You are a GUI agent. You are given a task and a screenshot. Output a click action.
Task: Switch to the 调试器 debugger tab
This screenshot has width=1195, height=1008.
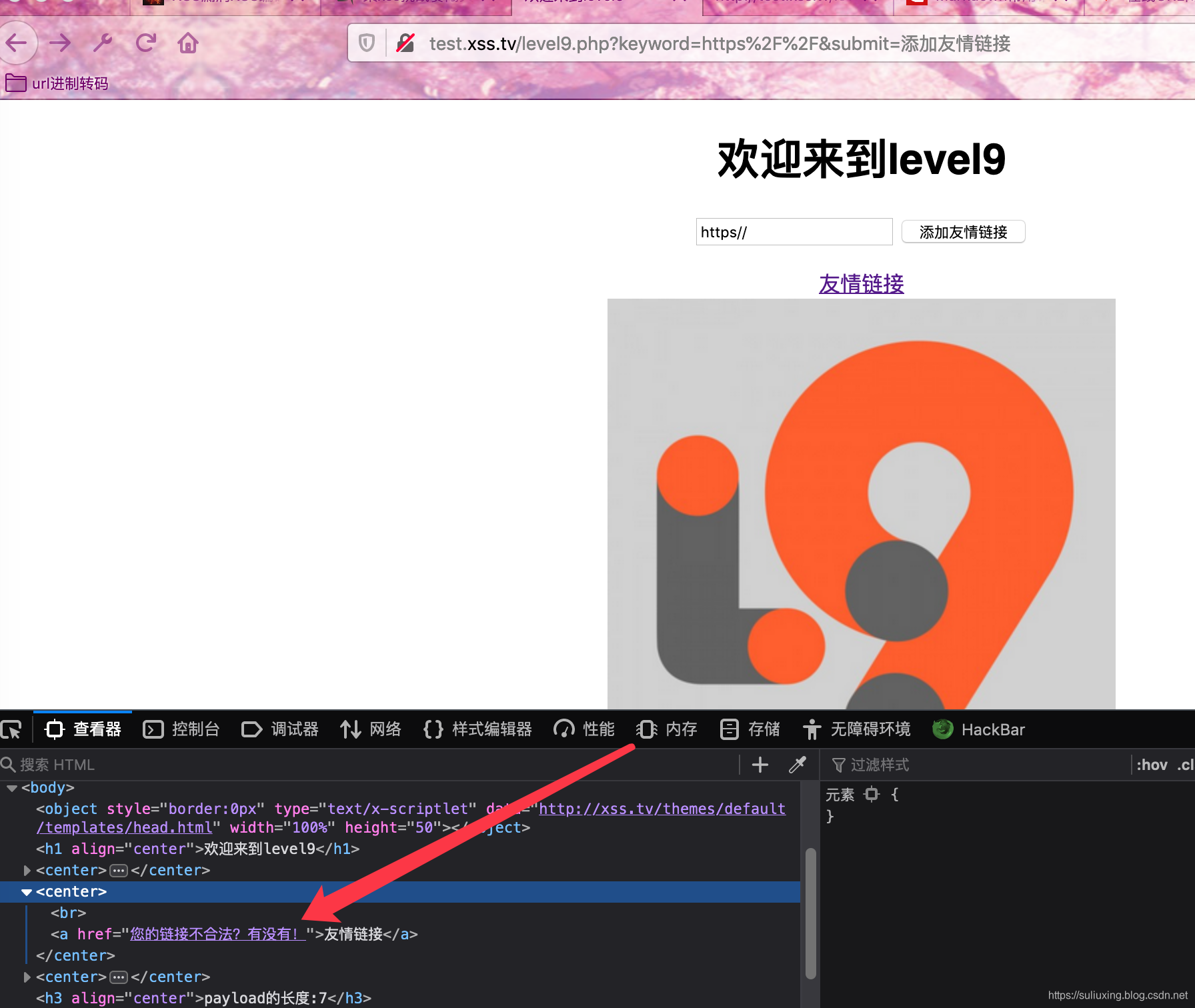(x=280, y=729)
